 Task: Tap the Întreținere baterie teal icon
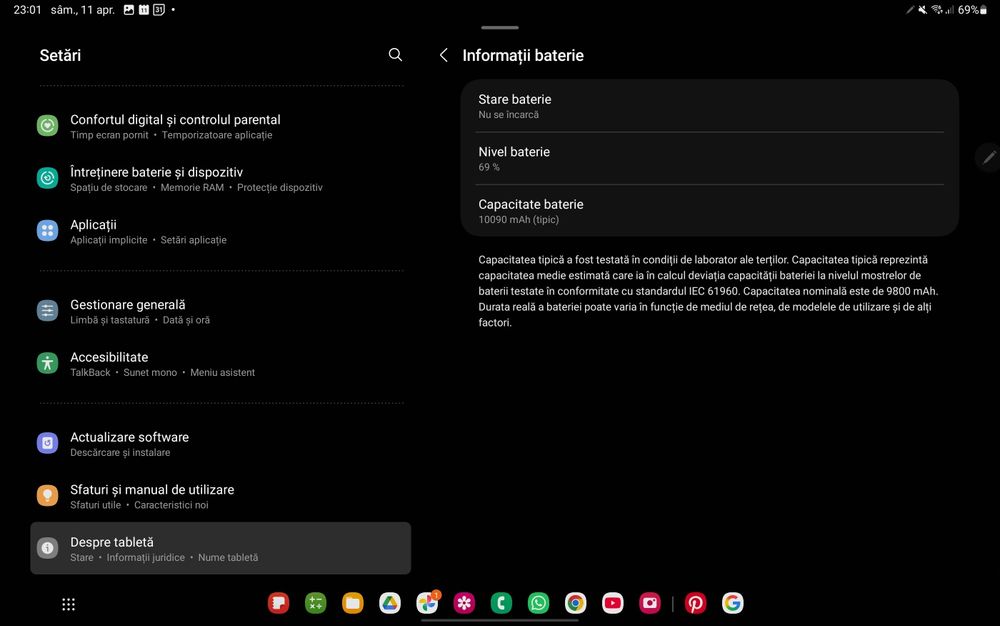tap(47, 178)
